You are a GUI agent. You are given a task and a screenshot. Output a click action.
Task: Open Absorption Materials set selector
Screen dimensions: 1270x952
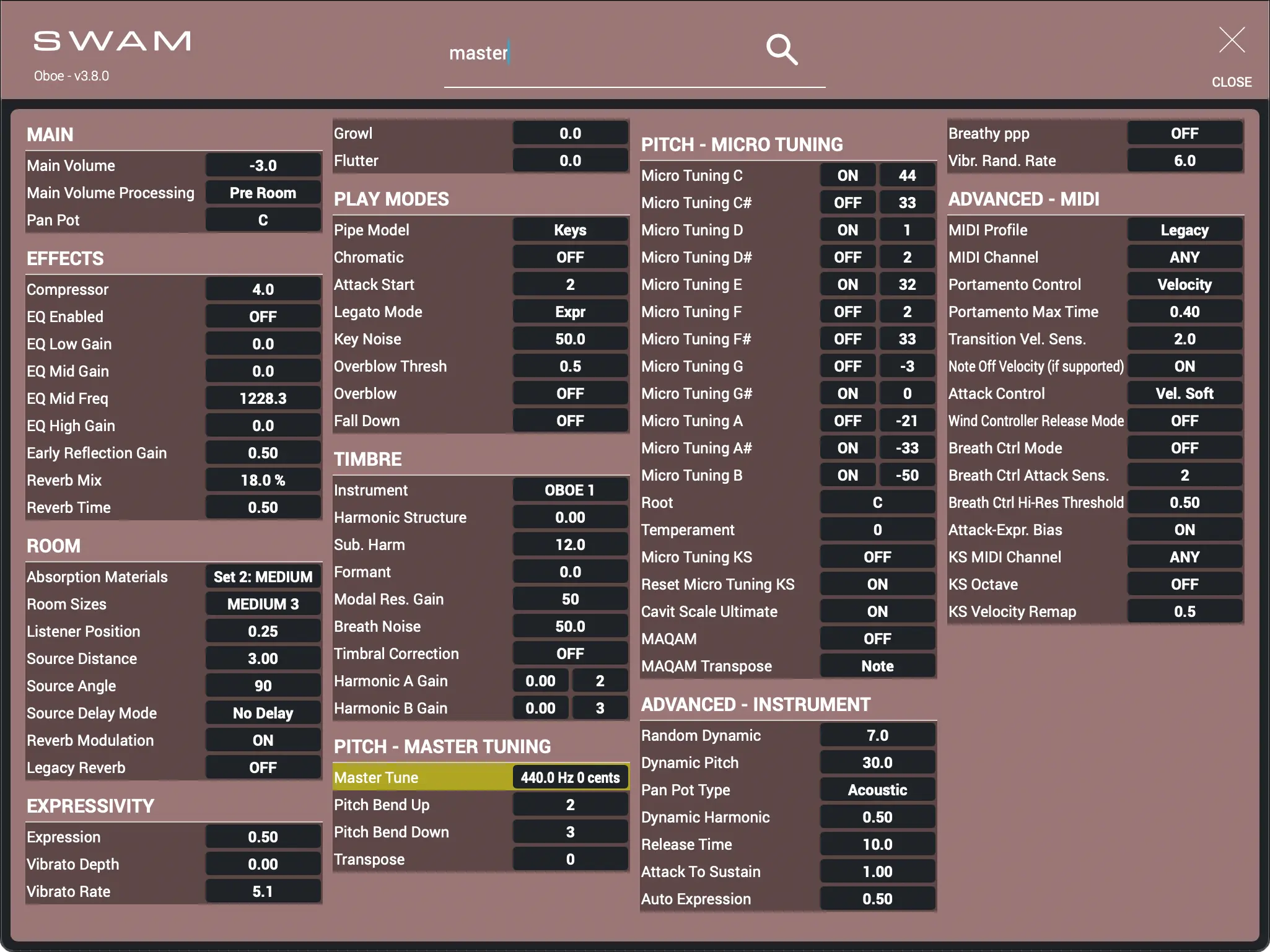coord(263,577)
